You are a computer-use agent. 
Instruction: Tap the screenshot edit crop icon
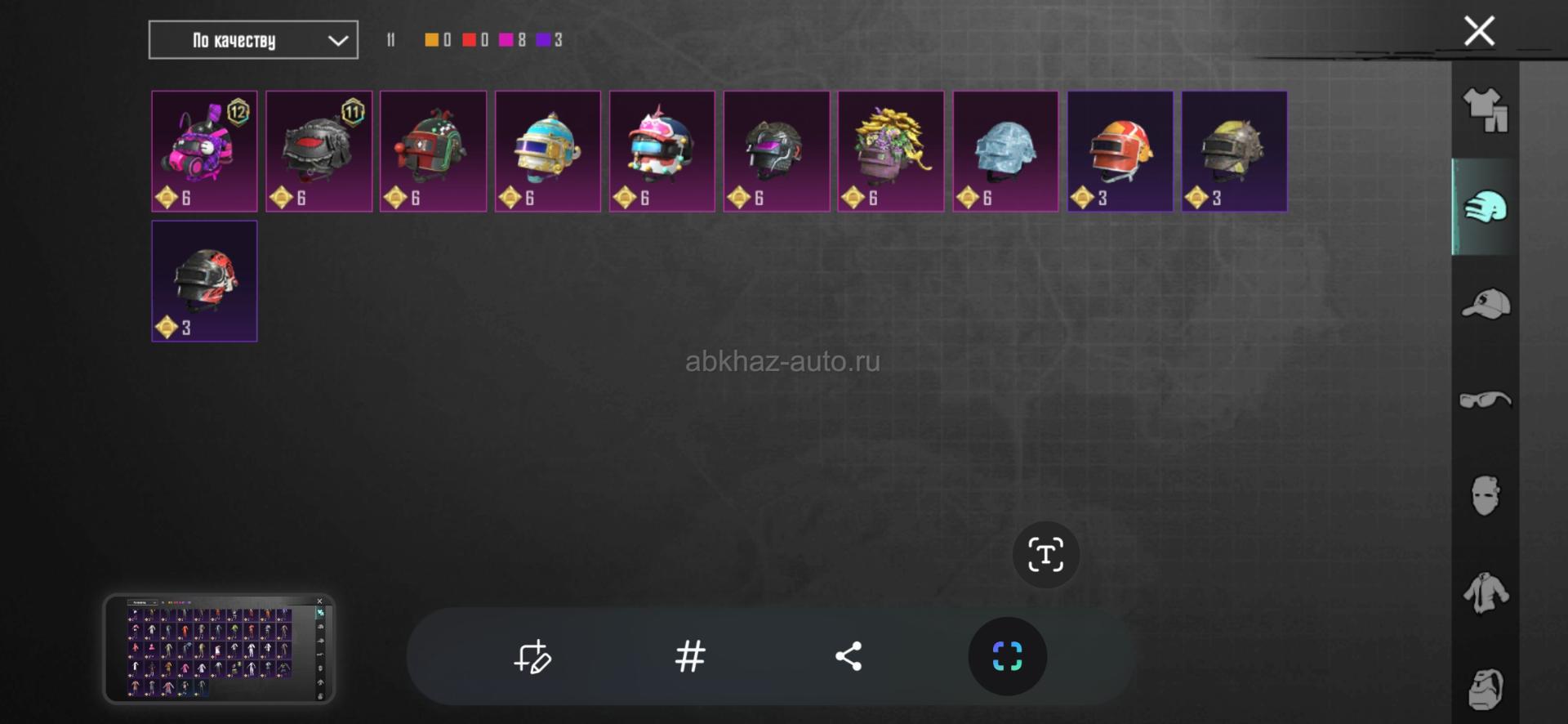coord(532,656)
